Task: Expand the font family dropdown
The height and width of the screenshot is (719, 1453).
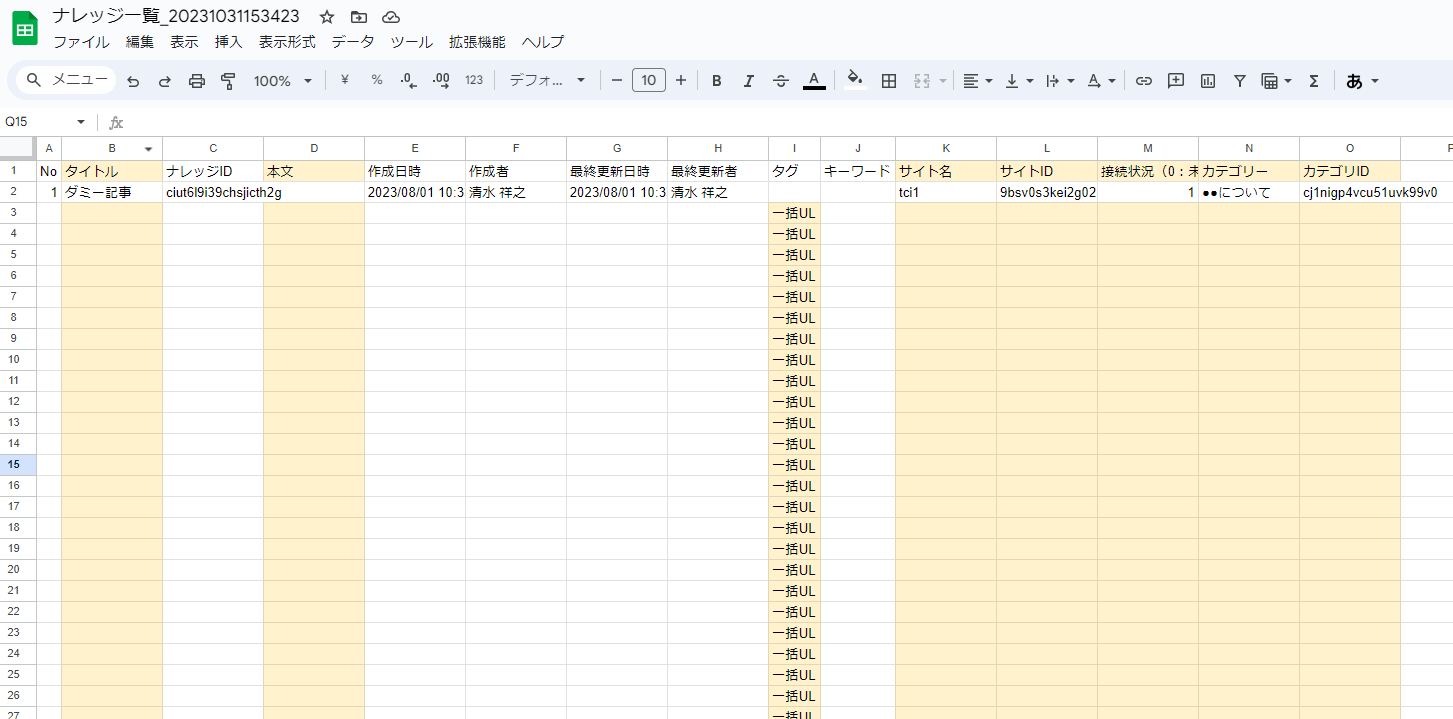Action: click(x=547, y=81)
